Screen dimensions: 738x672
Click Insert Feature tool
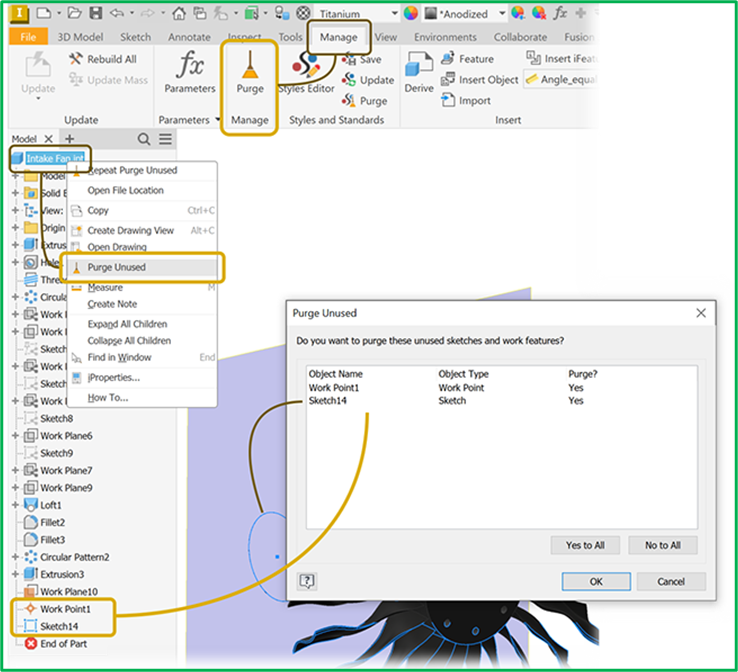(x=467, y=59)
